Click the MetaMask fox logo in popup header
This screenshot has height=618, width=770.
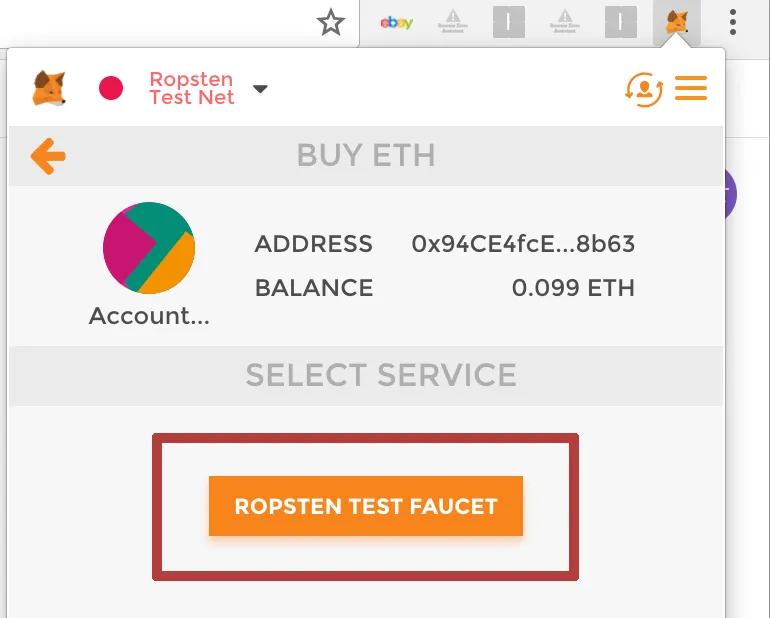(x=49, y=88)
